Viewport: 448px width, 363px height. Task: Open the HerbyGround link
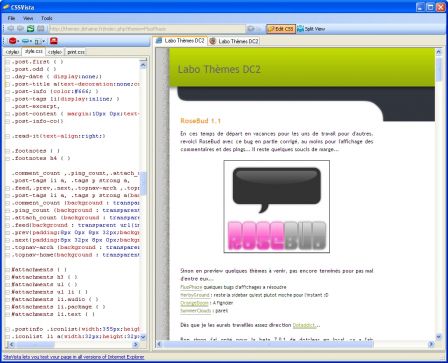(x=195, y=295)
